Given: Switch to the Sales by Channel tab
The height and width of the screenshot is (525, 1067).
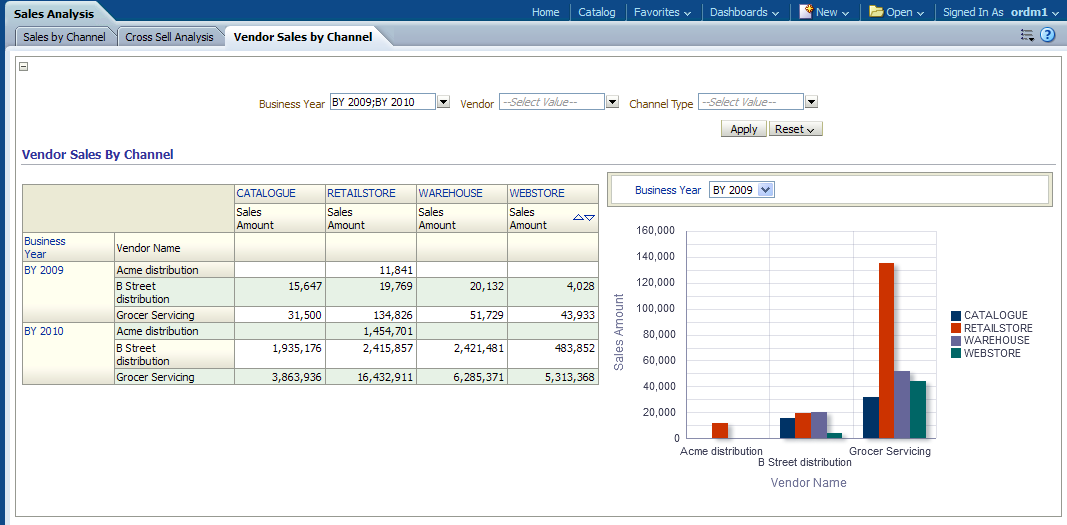Looking at the screenshot, I should pyautogui.click(x=65, y=37).
